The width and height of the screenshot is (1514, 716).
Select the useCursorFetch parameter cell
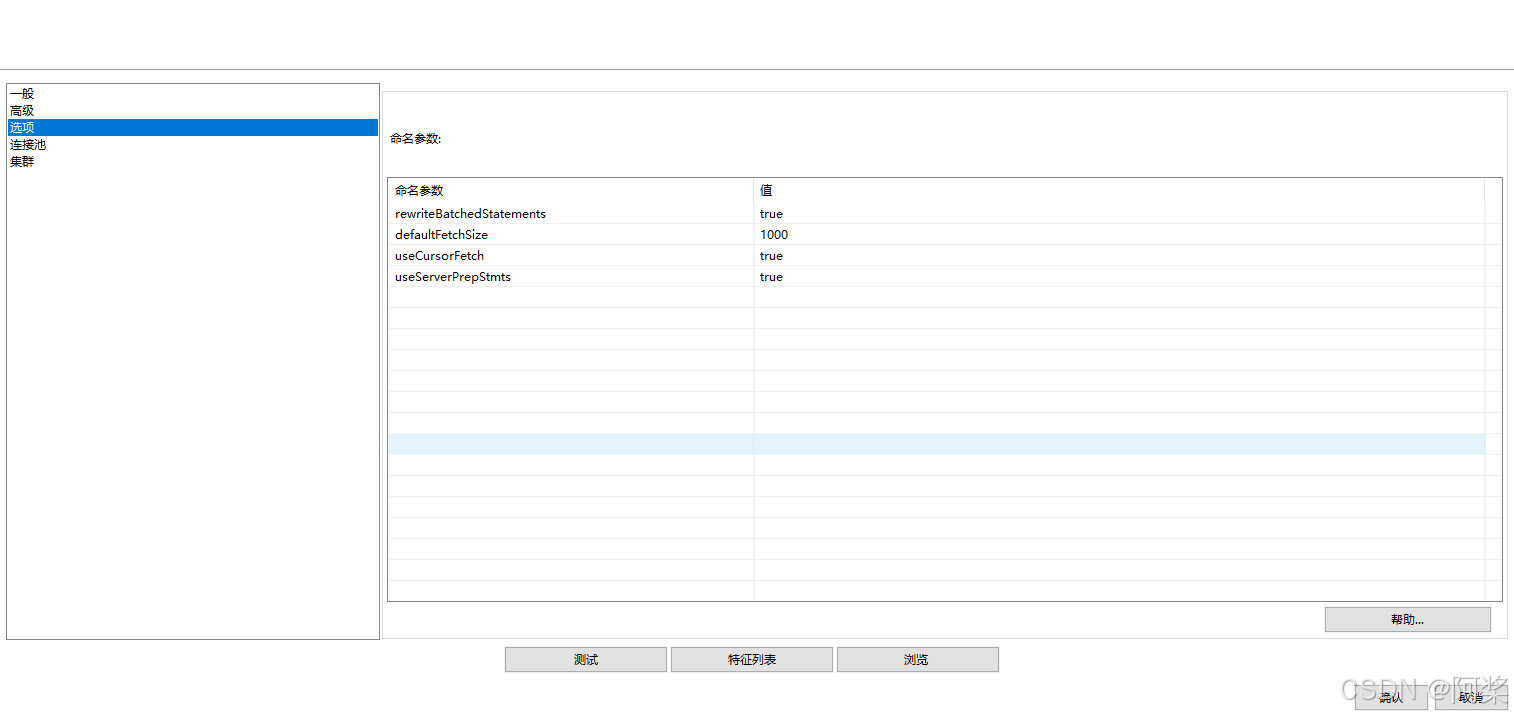(571, 256)
